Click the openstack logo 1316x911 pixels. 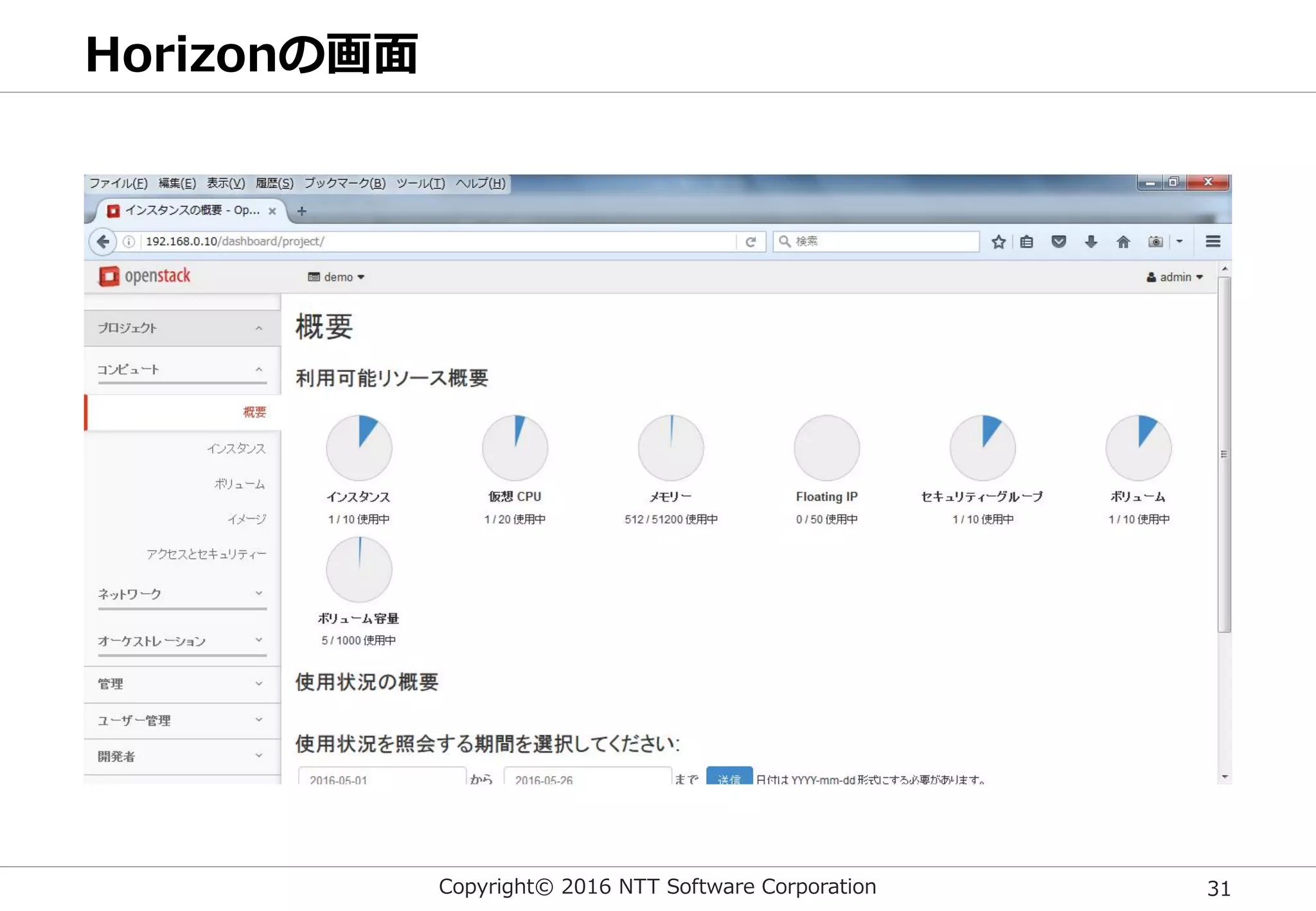pos(145,276)
